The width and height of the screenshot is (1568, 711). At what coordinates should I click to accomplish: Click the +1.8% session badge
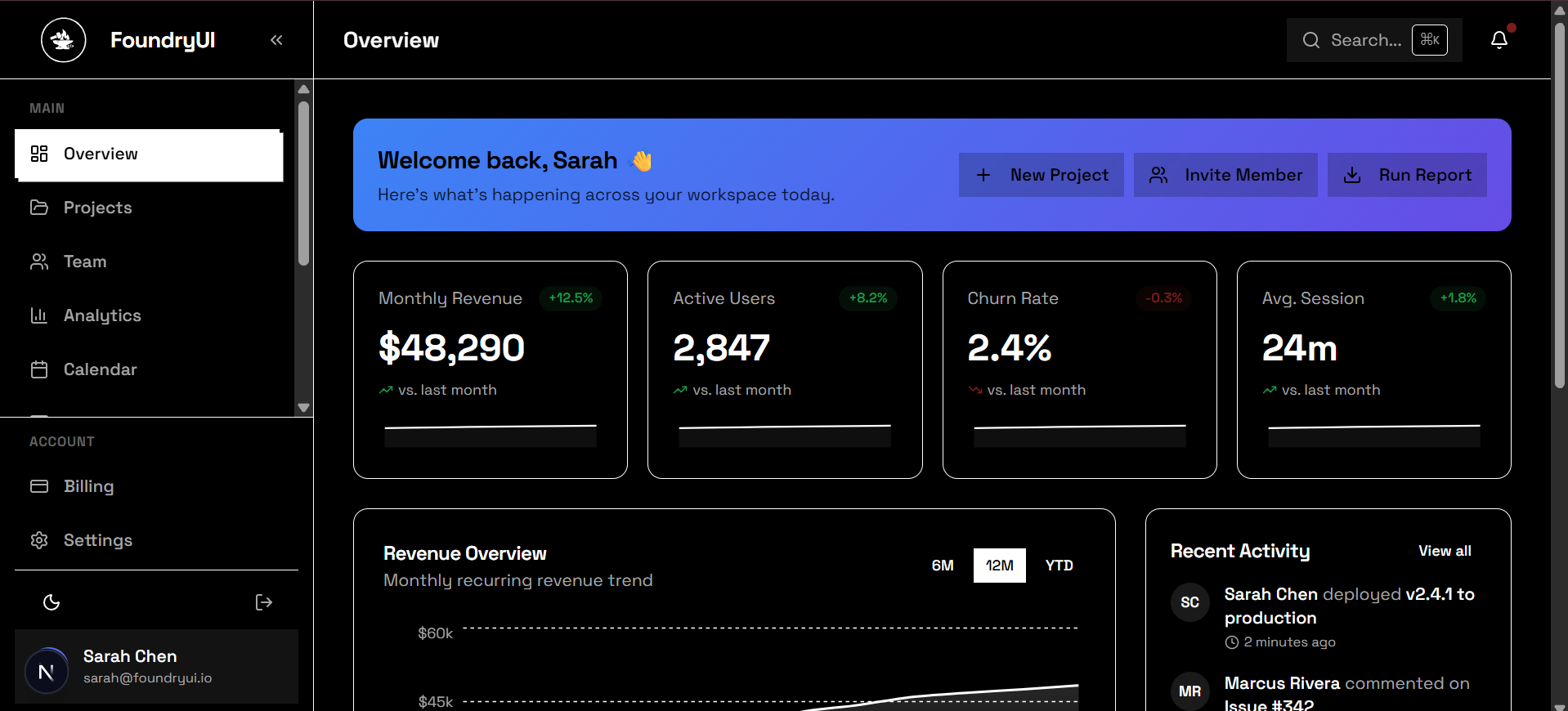coord(1458,298)
